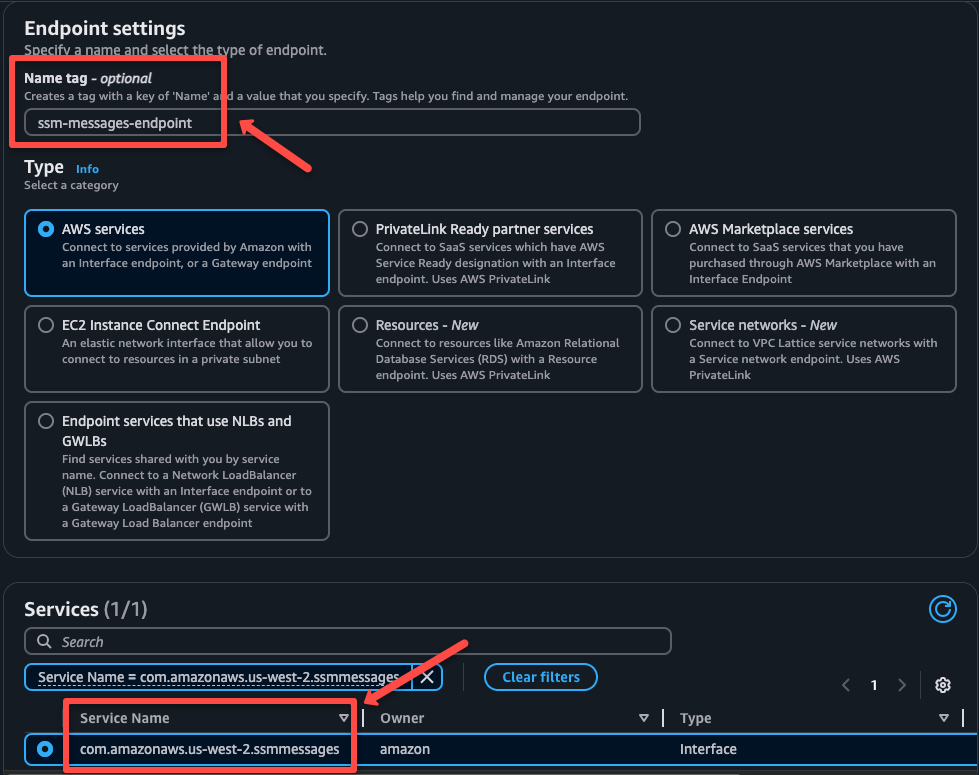The height and width of the screenshot is (775, 979).
Task: Click page number 1
Action: coord(874,685)
